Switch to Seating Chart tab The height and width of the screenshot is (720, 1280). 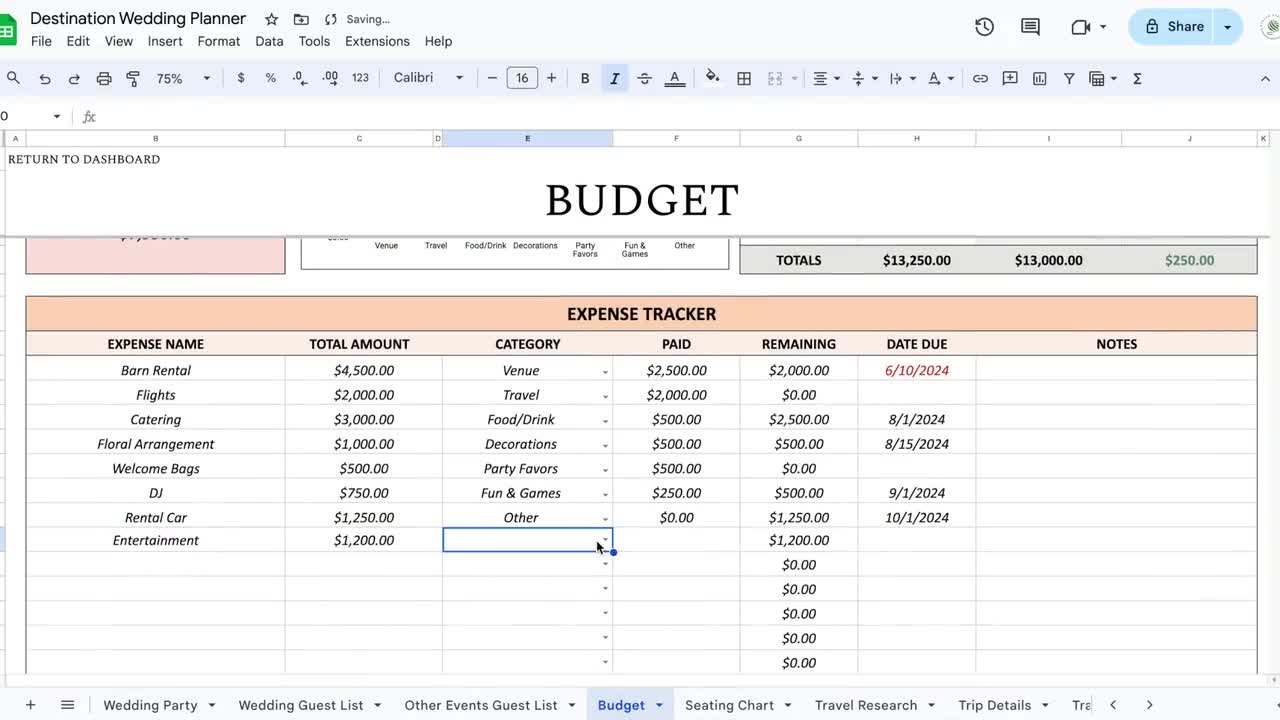[729, 705]
